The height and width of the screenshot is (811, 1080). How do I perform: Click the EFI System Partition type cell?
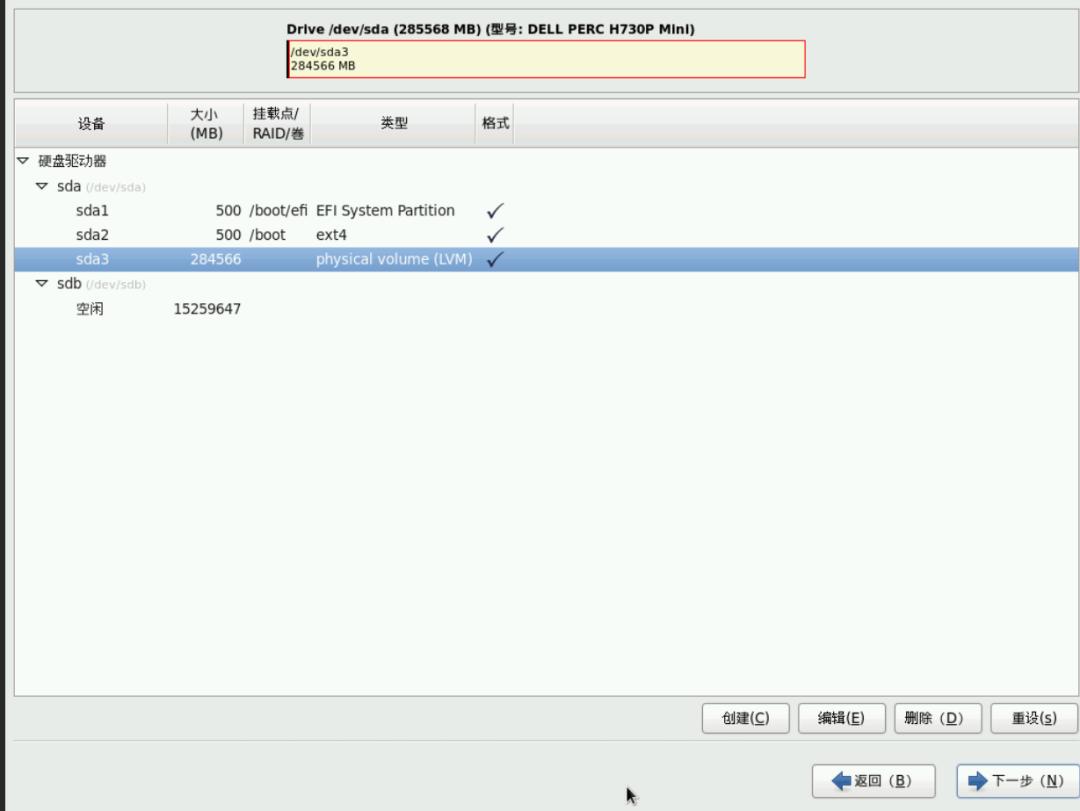(x=385, y=211)
